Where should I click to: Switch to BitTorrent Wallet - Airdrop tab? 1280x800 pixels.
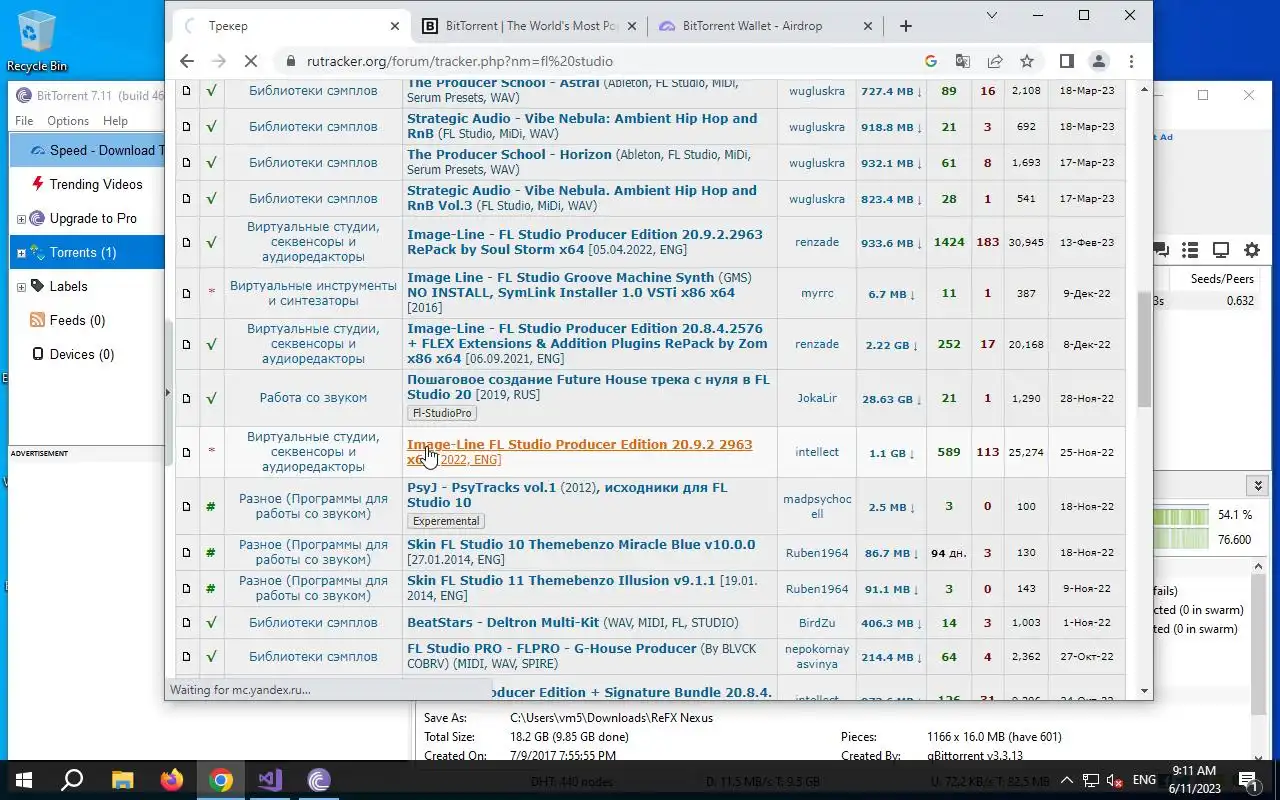coord(765,26)
